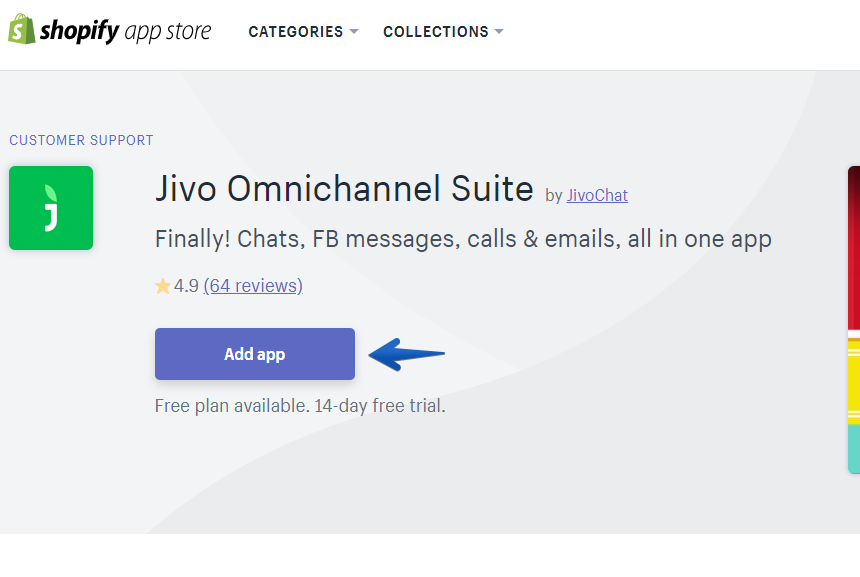Open the 64 reviews link
This screenshot has width=860, height=577.
tap(253, 286)
